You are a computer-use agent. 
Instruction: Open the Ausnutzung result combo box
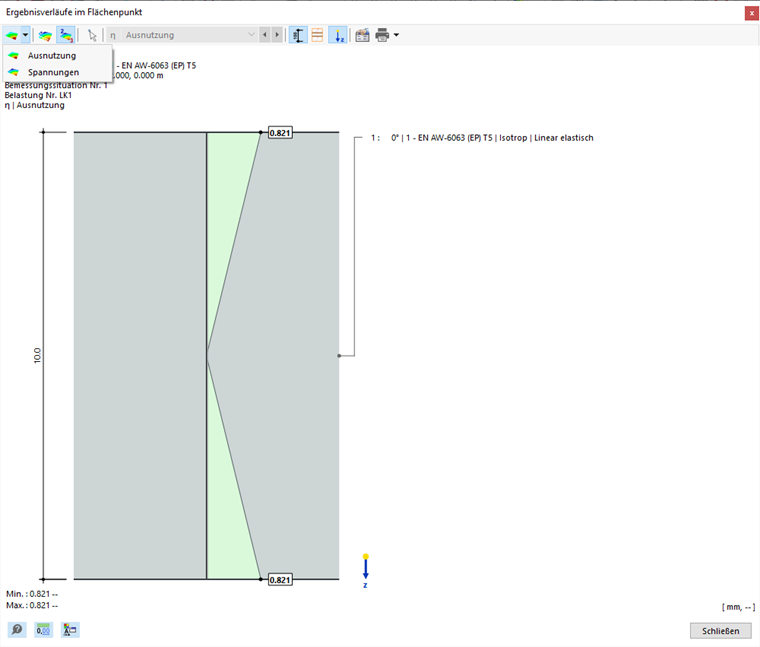[182, 35]
